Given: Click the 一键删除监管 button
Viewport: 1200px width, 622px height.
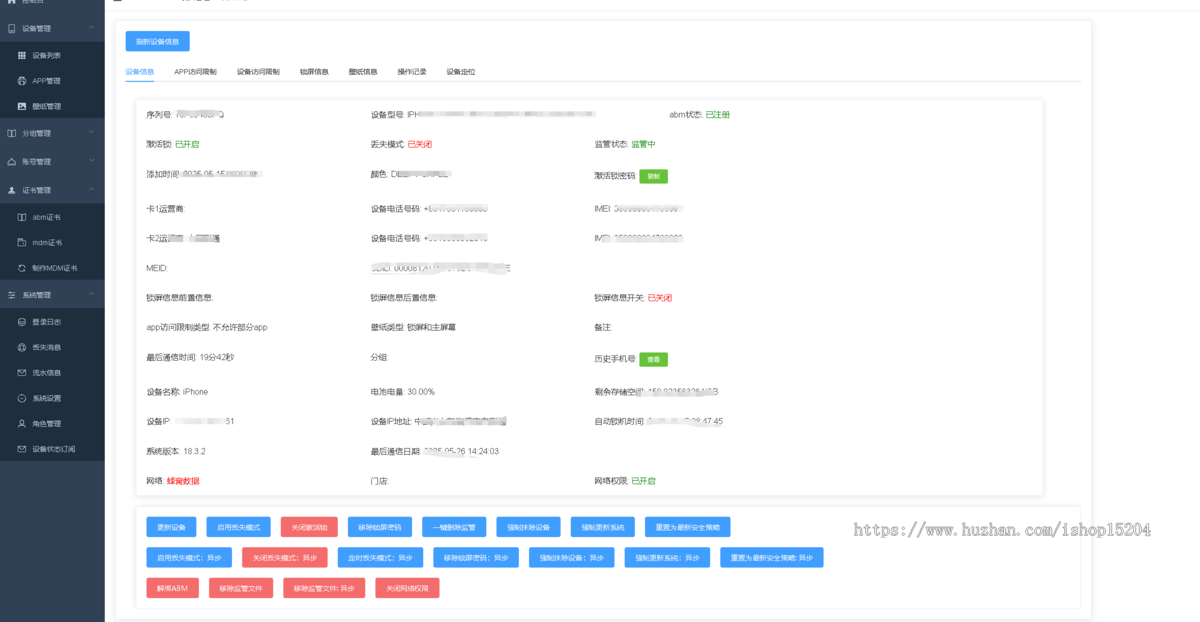Looking at the screenshot, I should [x=455, y=527].
